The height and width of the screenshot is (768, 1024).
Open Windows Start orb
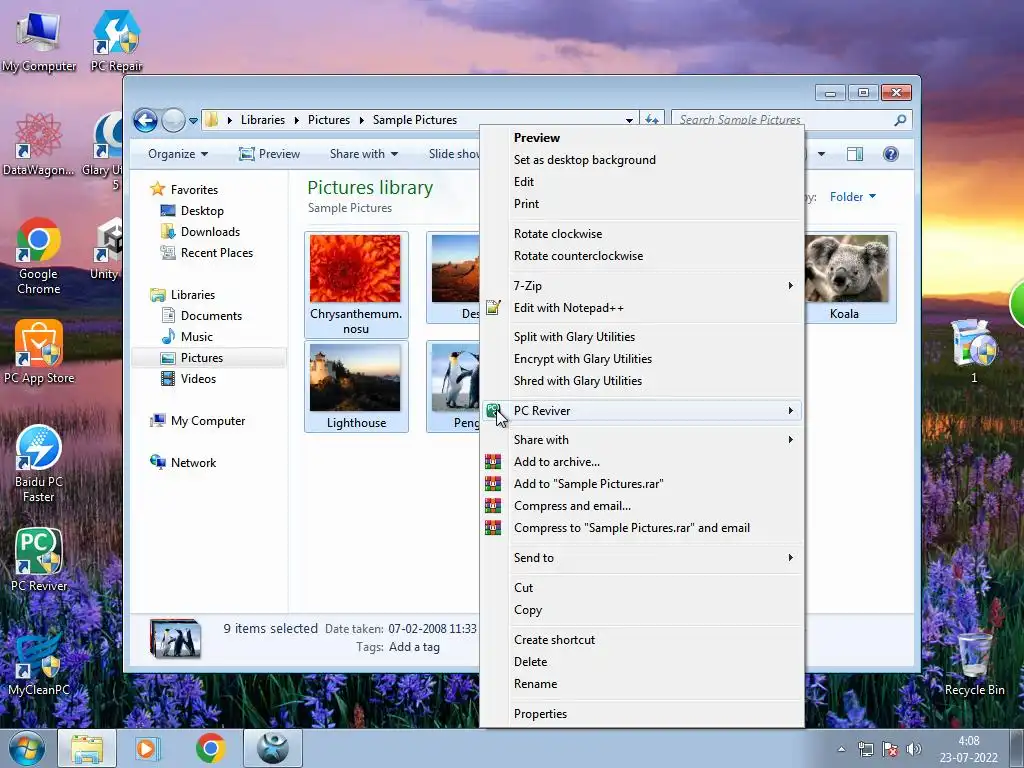27,748
